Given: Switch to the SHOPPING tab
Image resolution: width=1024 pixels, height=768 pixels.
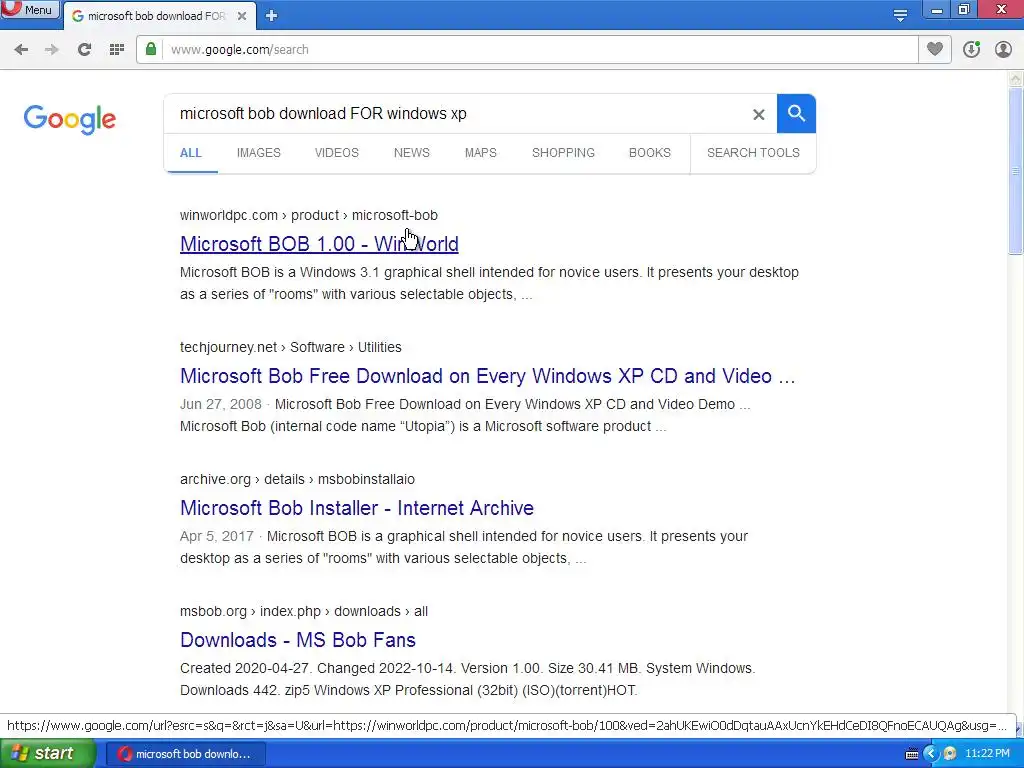Looking at the screenshot, I should [563, 153].
